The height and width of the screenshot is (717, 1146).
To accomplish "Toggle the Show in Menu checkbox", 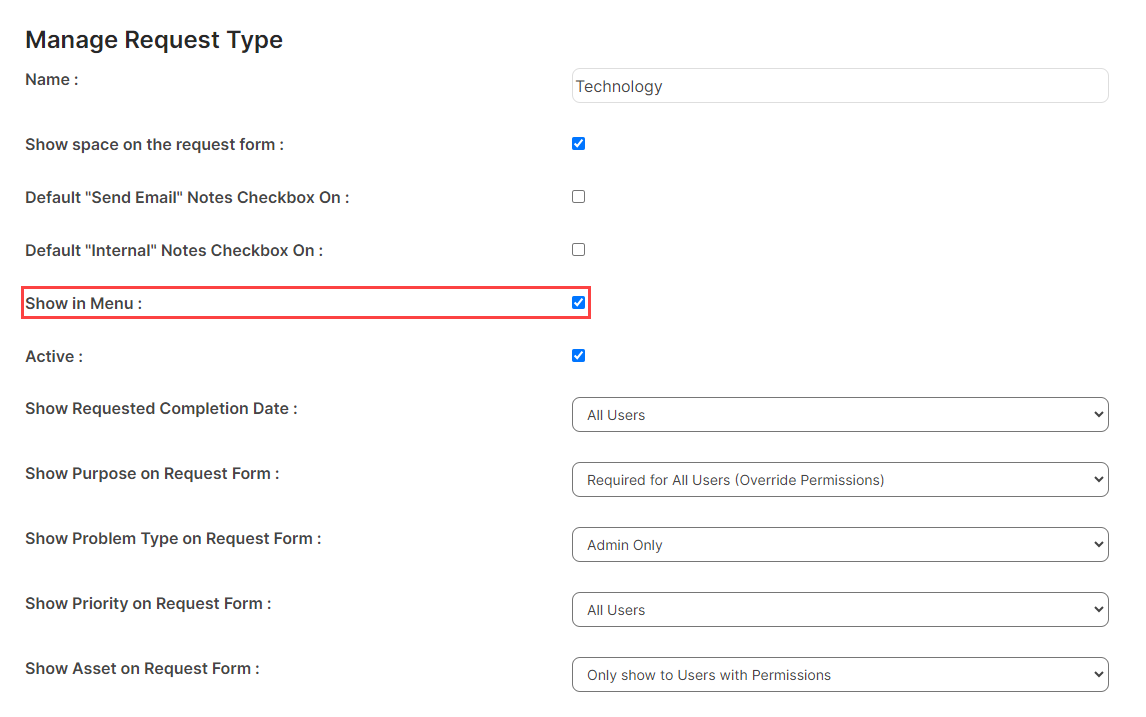I will [579, 303].
